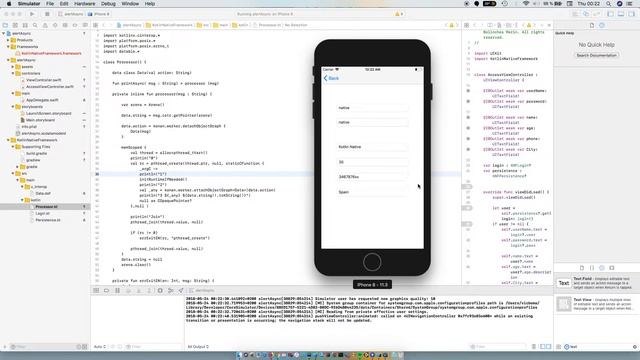Image resolution: width=640 pixels, height=360 pixels.
Task: Click the Stop button in Xcode toolbar
Action: click(x=47, y=14)
